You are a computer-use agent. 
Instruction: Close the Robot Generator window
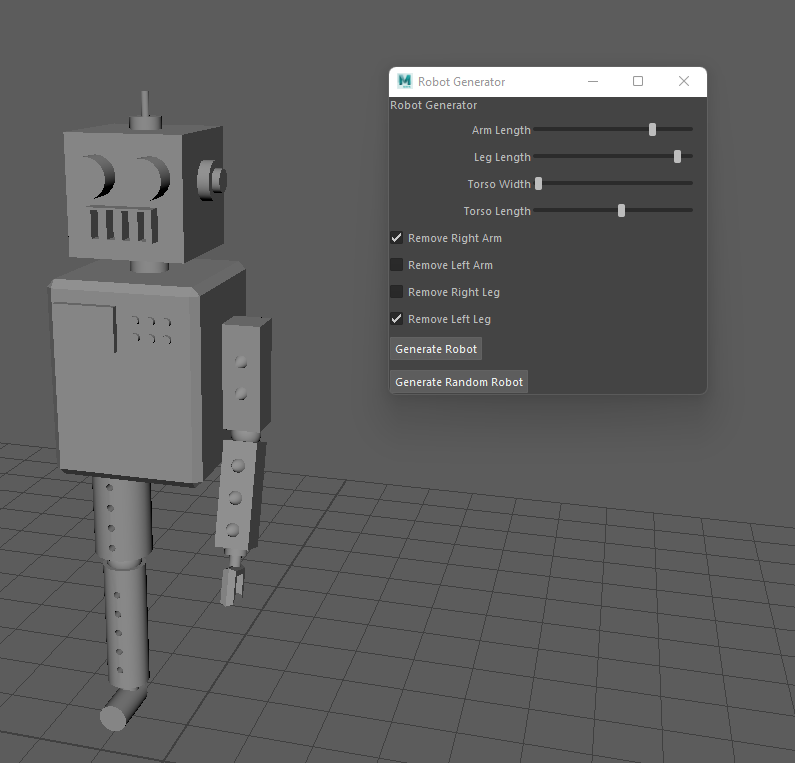(x=683, y=81)
